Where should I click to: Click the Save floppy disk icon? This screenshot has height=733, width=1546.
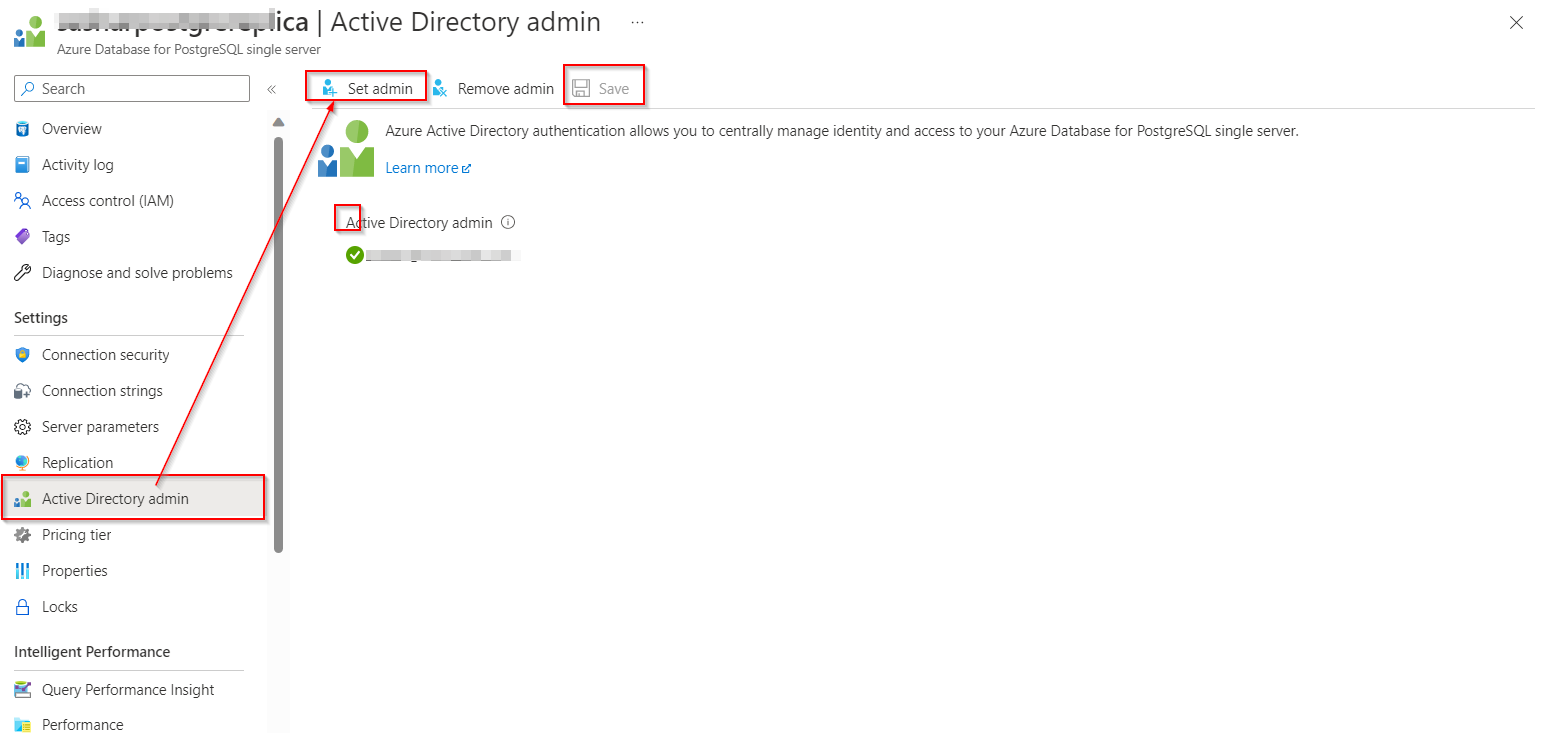pos(581,88)
